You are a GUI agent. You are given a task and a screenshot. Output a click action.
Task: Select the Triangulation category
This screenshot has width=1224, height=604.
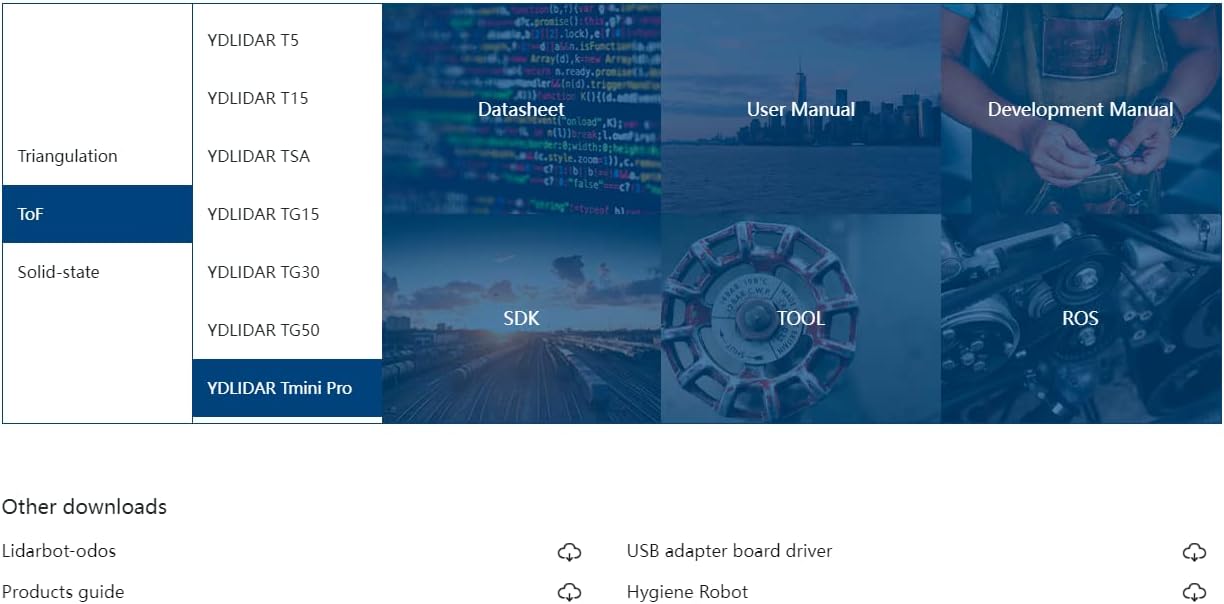68,156
